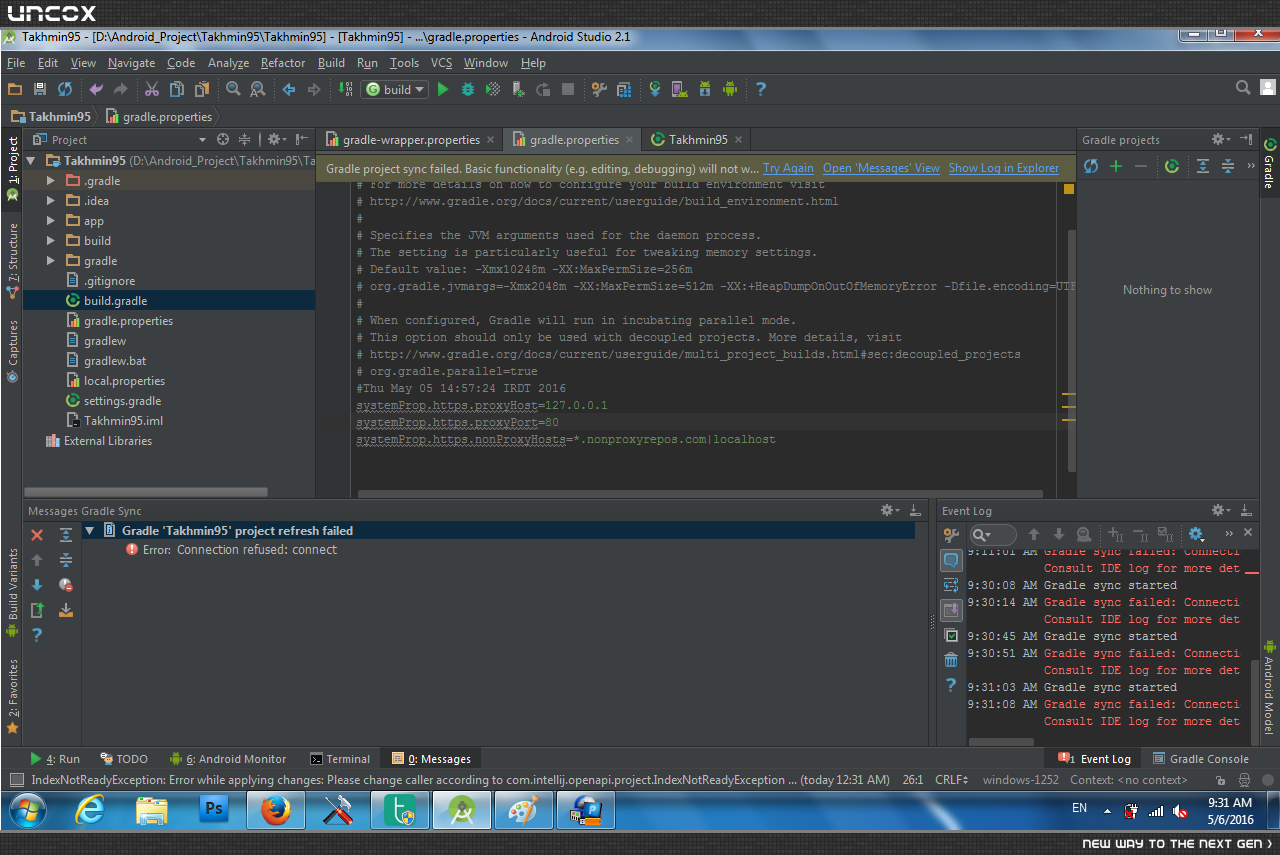Toggle the clock filter icon in Messages panel
Screen dimensions: 1280x855
[66, 585]
